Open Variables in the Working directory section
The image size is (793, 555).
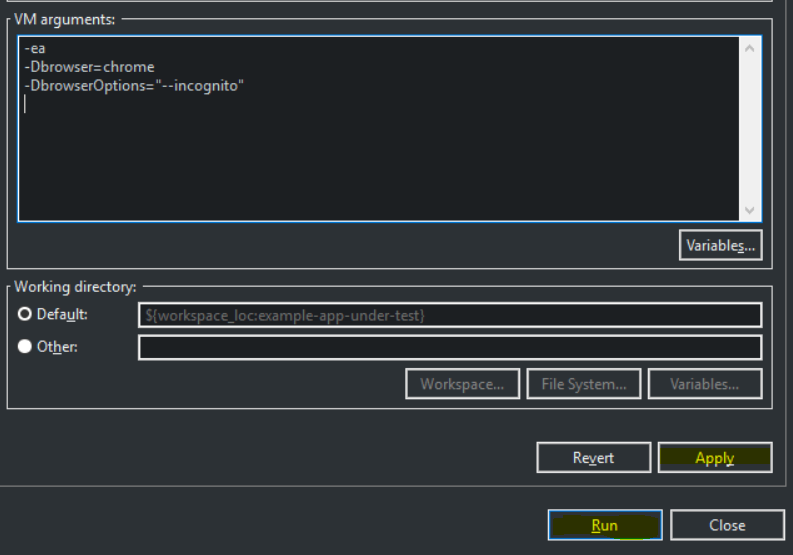click(x=704, y=384)
